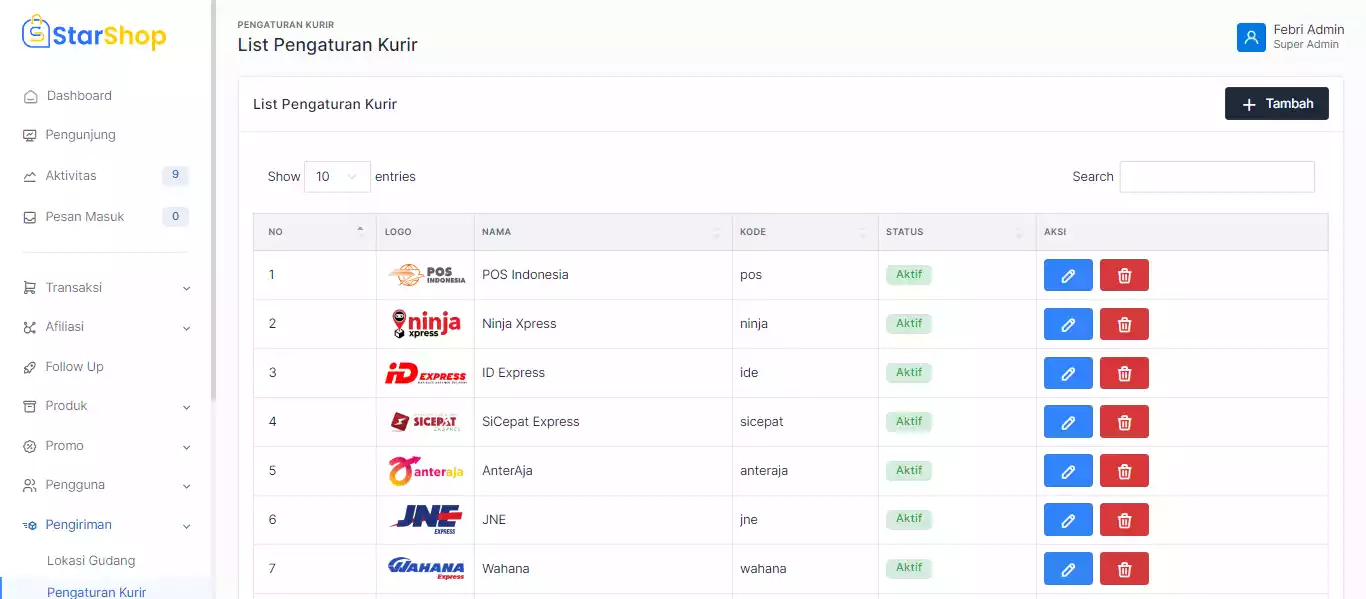Select Lokasi Gudang submenu item
Screen dimensions: 1366x599
pos(91,561)
